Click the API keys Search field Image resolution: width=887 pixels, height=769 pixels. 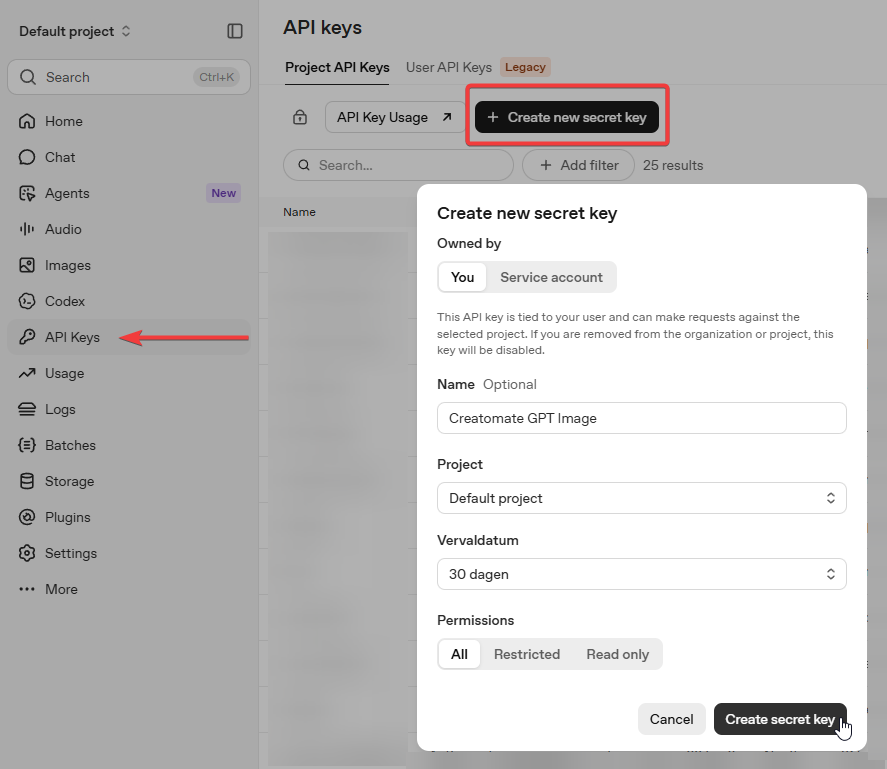click(398, 165)
